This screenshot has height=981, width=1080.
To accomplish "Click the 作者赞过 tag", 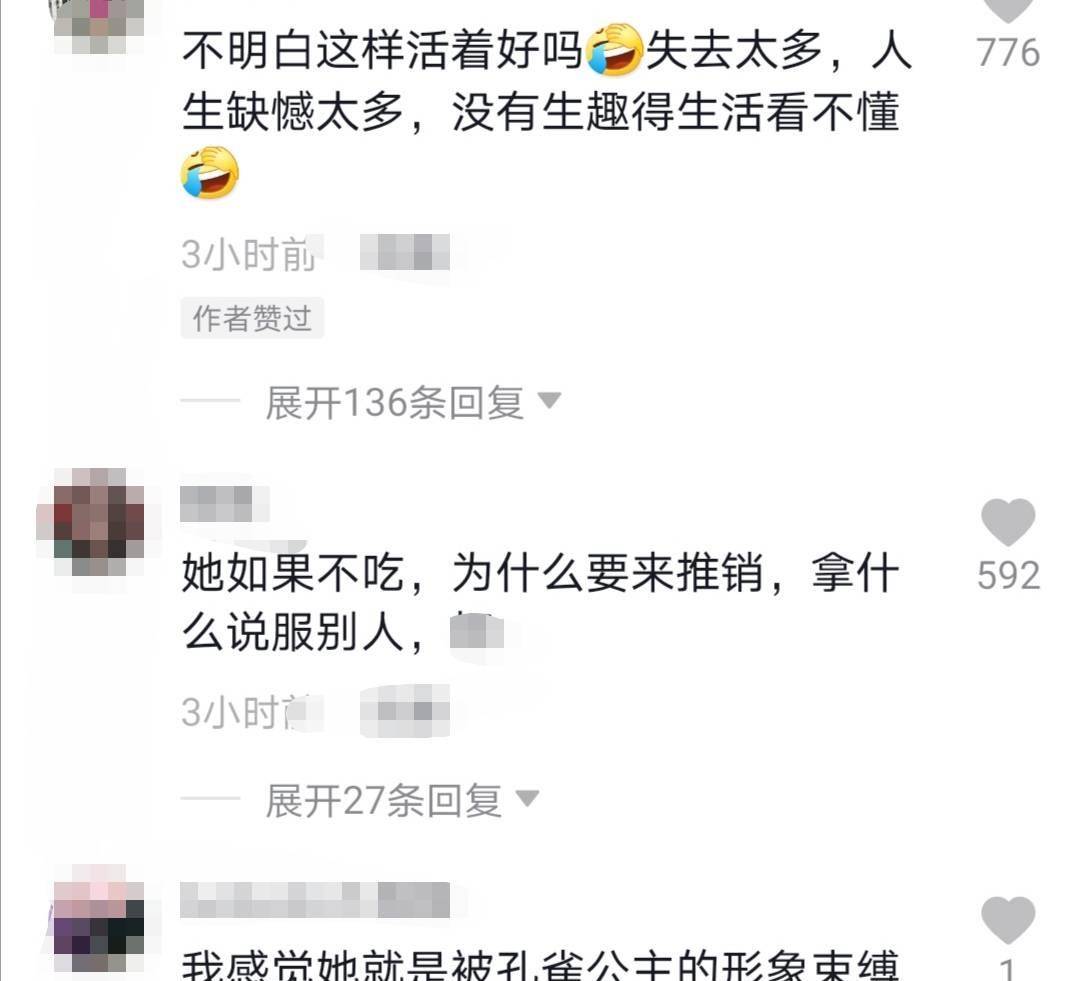I will pyautogui.click(x=252, y=318).
